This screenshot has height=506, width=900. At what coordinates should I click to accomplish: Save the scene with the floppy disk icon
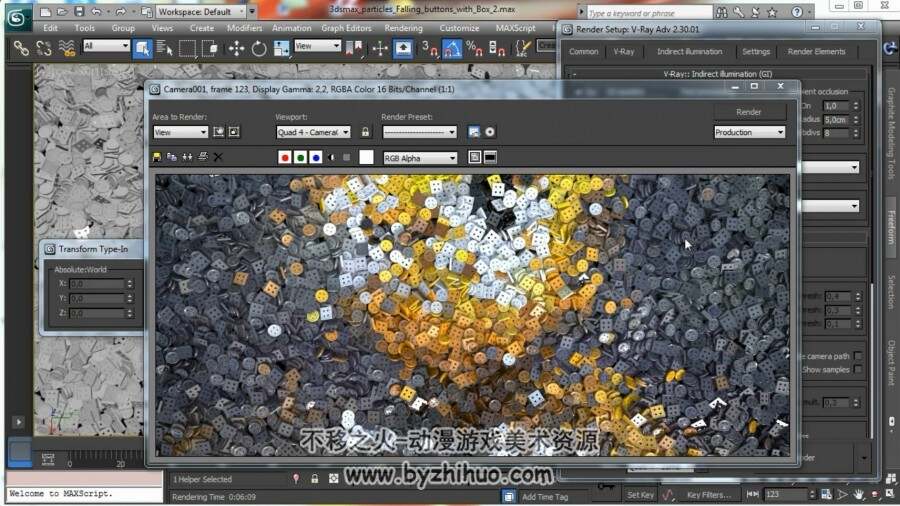79,11
